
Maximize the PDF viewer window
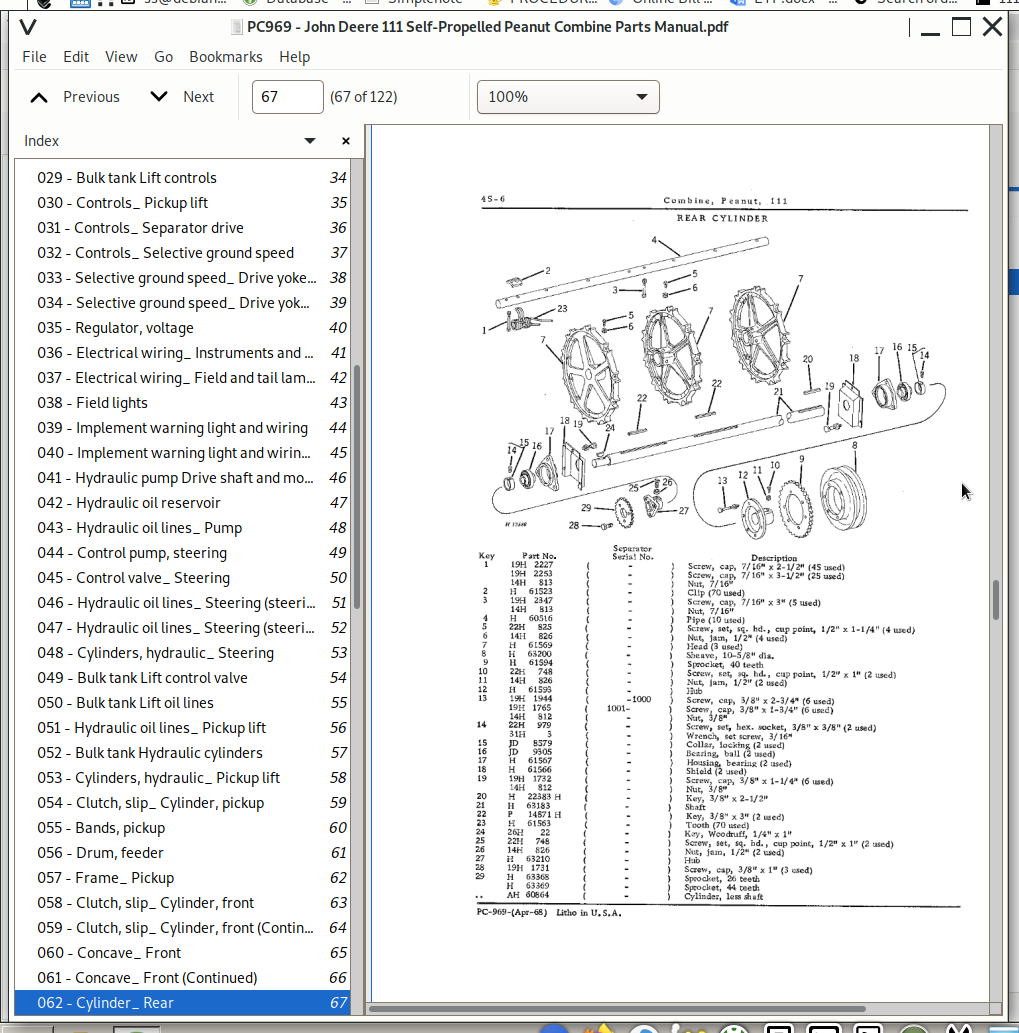tap(961, 27)
